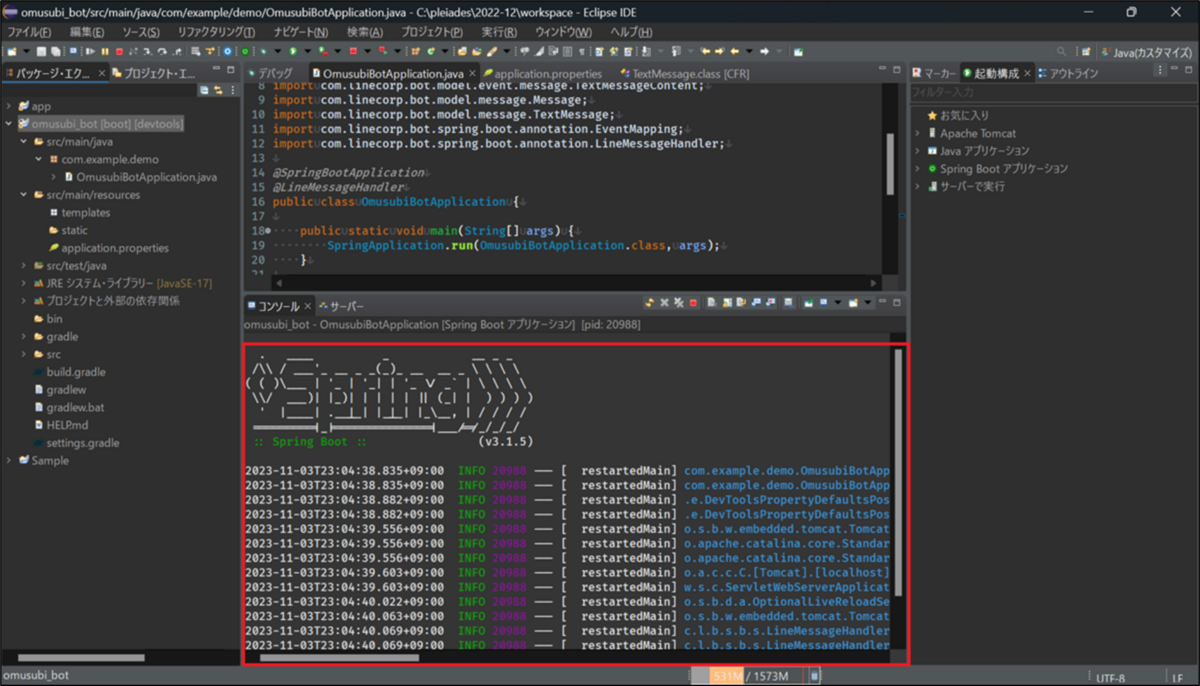Switch to application.properties editor tab

541,73
